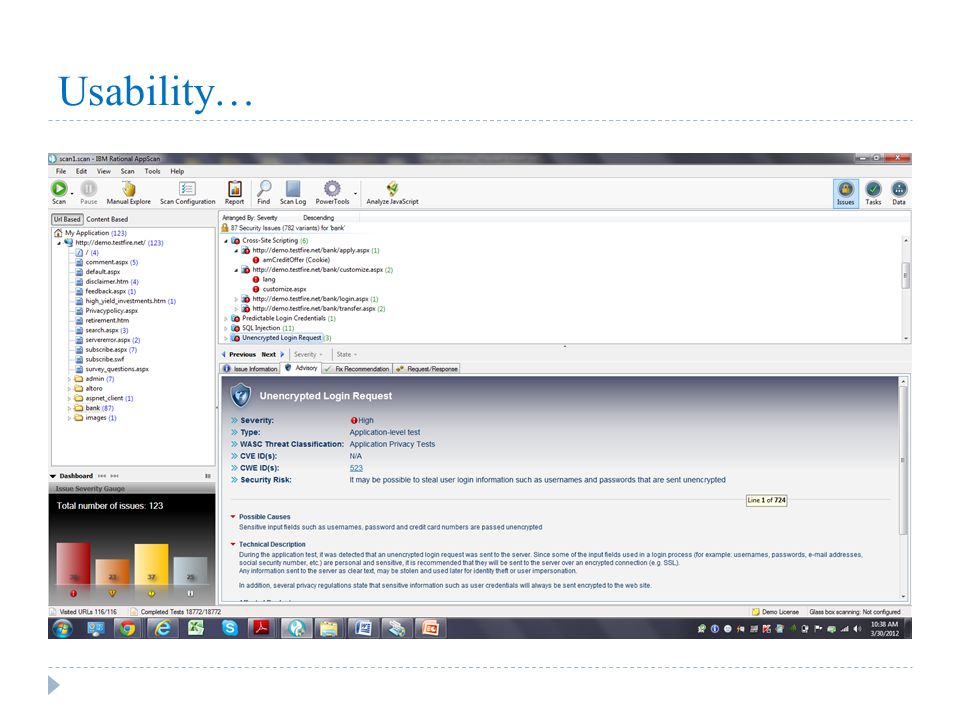Open Manual Explore
Screen dimensions: 960x720
129,192
